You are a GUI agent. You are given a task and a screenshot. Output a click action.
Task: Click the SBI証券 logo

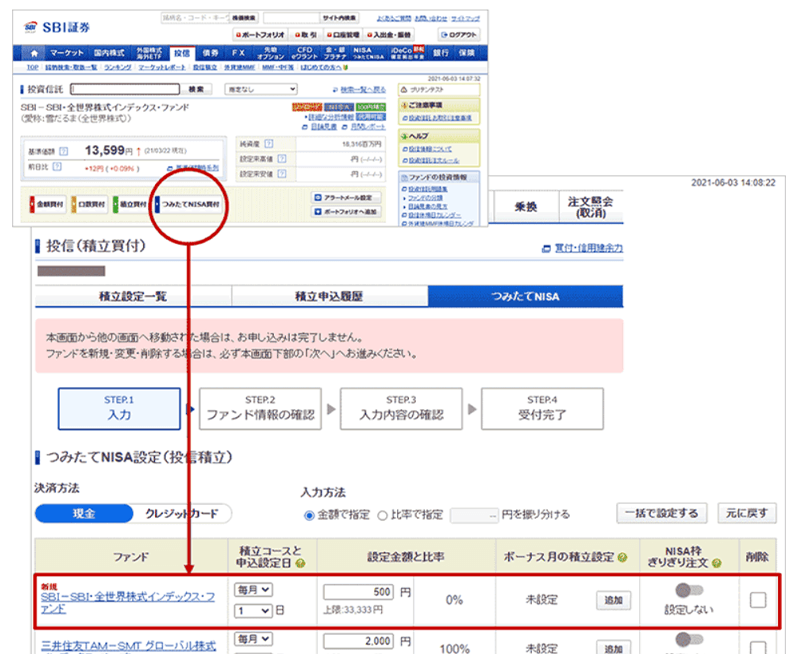tap(57, 27)
